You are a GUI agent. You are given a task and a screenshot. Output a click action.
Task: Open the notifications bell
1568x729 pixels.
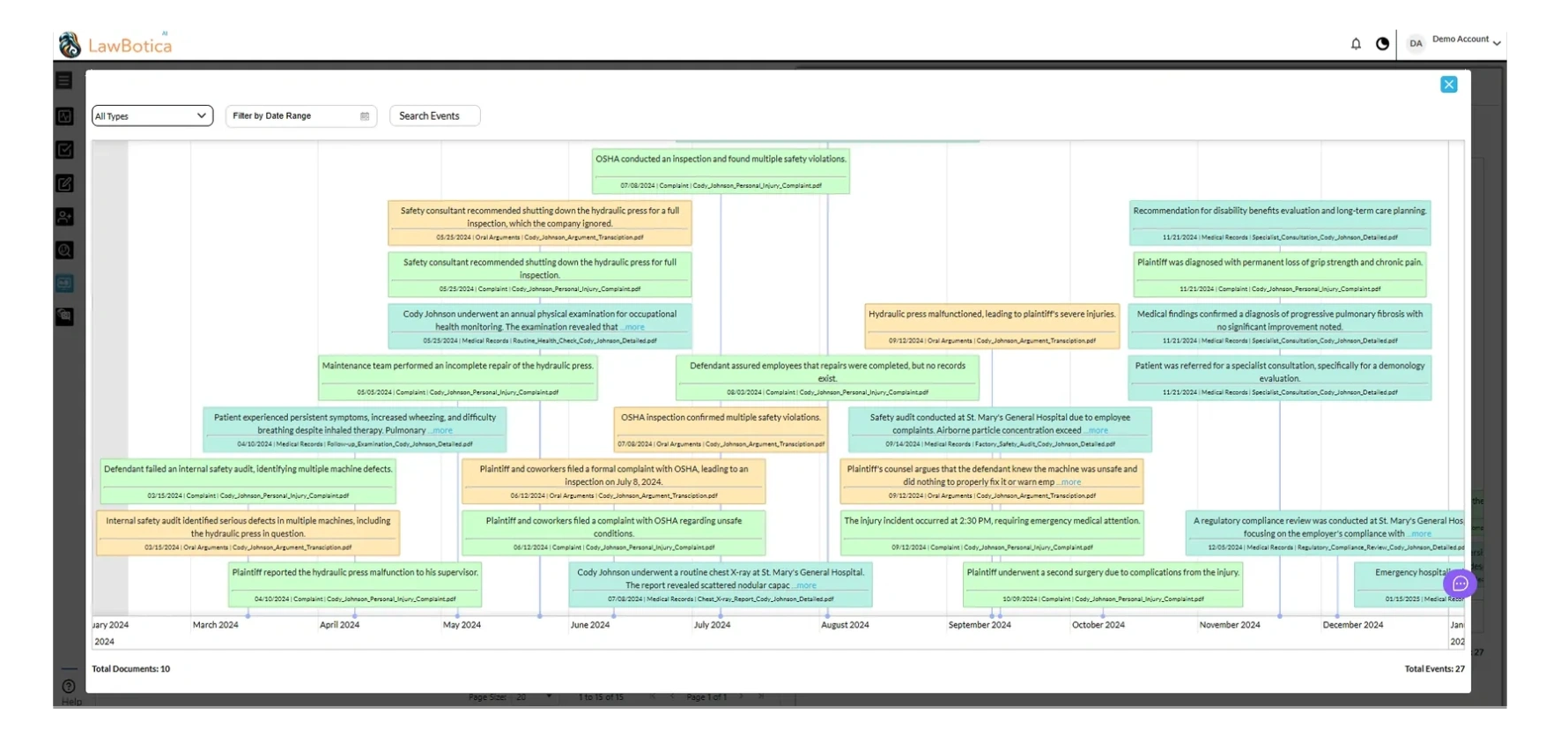(1356, 44)
